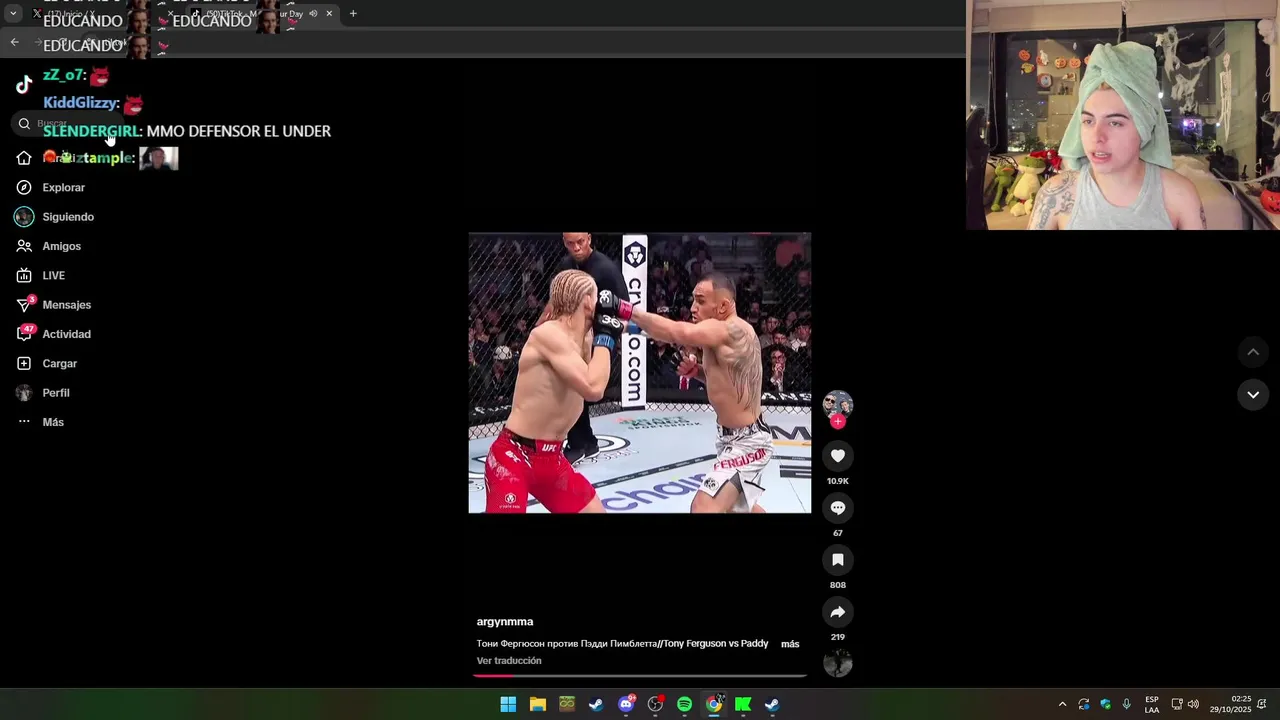
Task: Like the video with the heart icon
Action: point(838,456)
